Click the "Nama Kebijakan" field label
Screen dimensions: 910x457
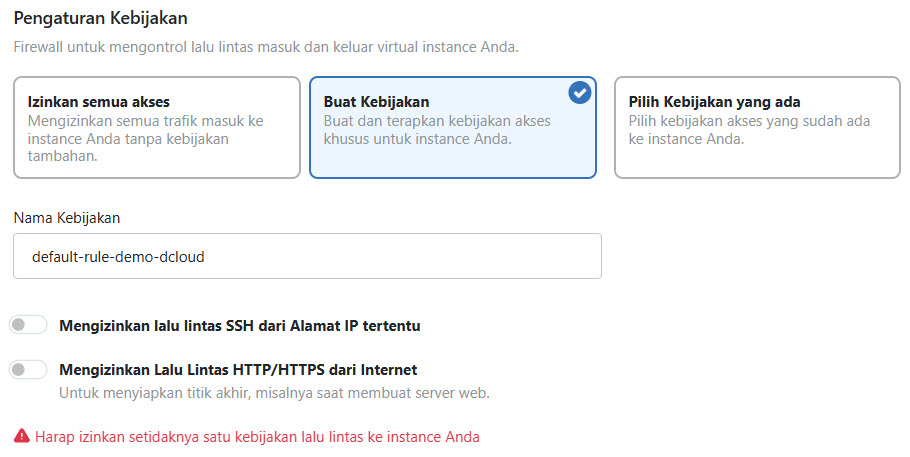tap(67, 217)
